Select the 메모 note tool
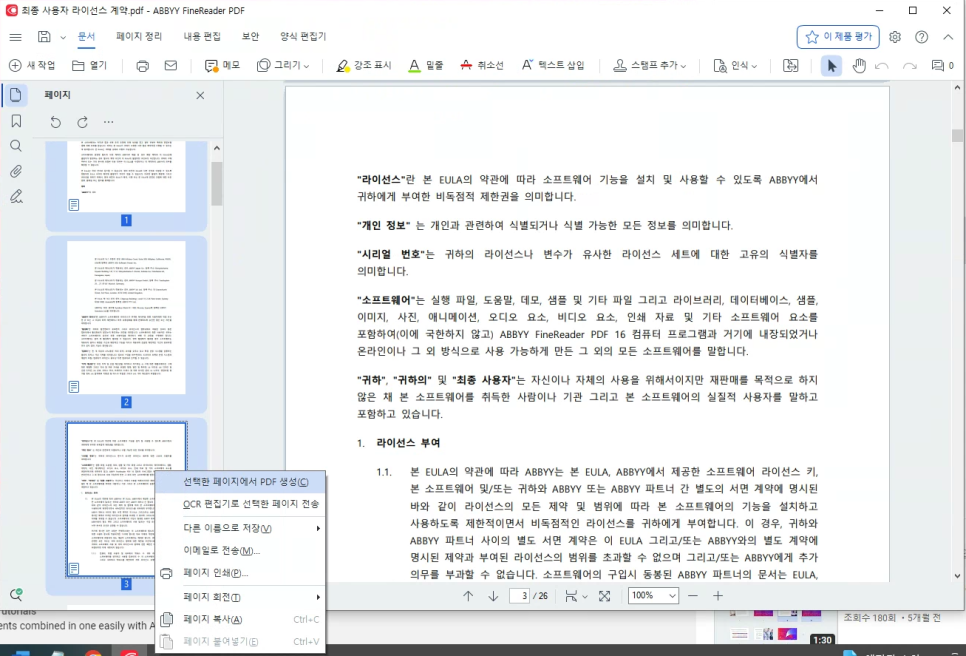 pos(222,65)
